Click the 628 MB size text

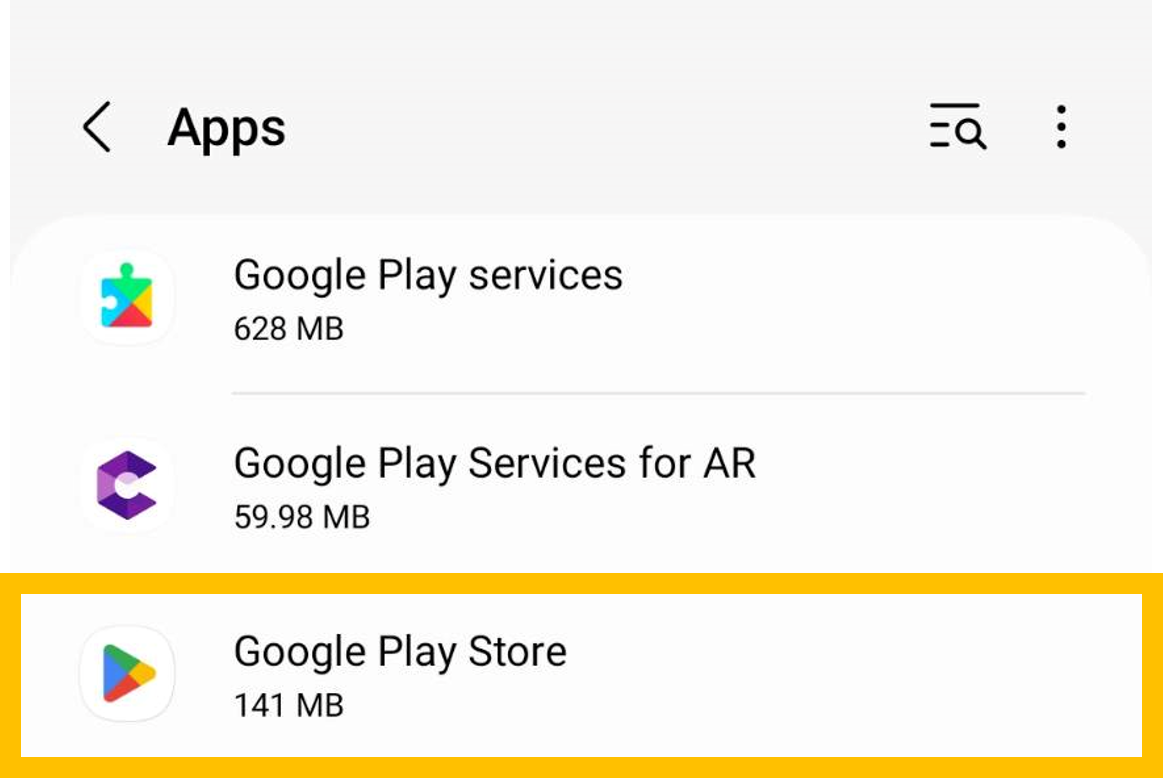click(288, 328)
